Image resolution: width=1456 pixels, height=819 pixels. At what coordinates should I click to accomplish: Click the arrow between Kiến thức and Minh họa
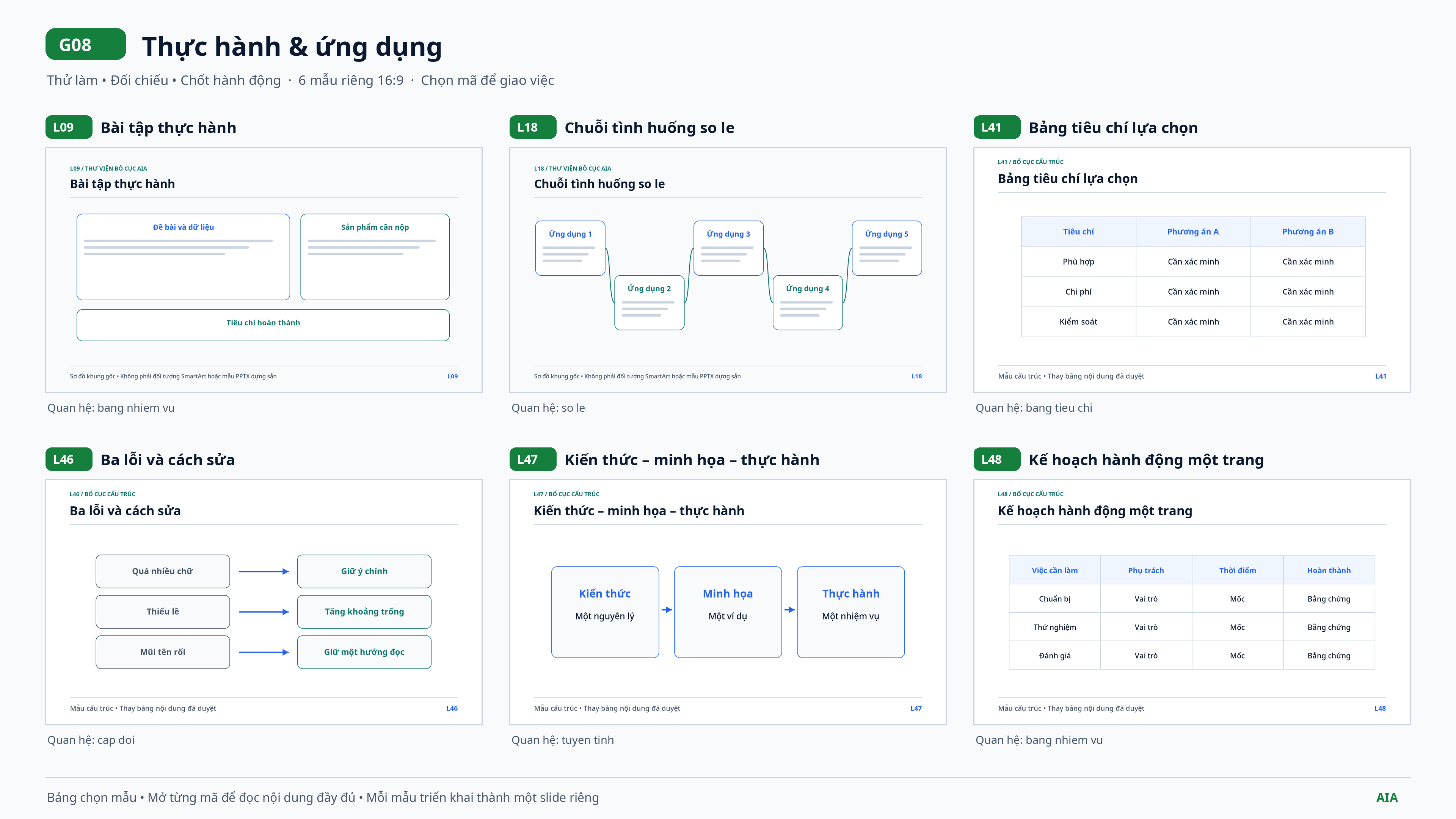point(667,610)
